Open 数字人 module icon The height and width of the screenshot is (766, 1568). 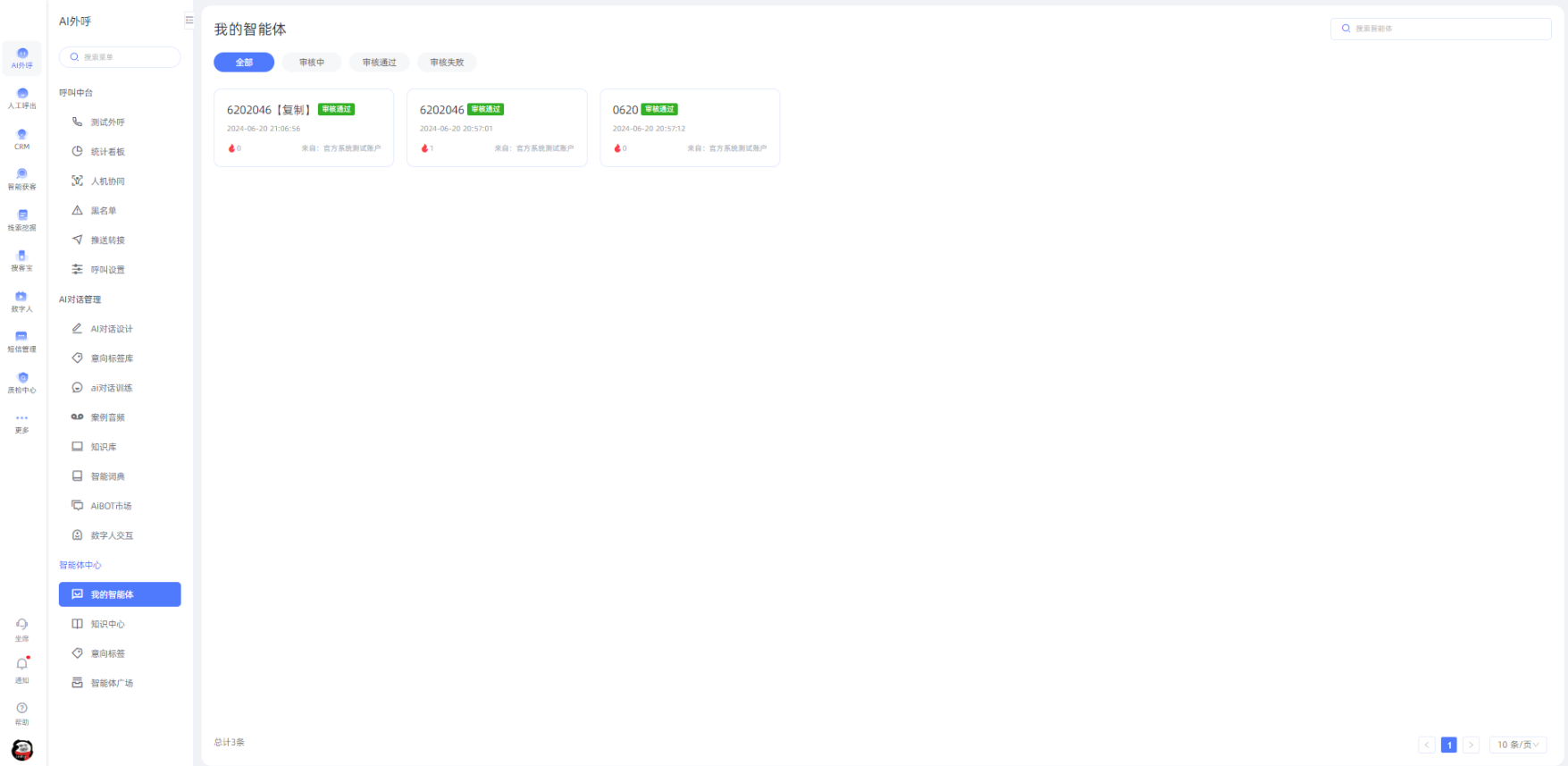[21, 300]
